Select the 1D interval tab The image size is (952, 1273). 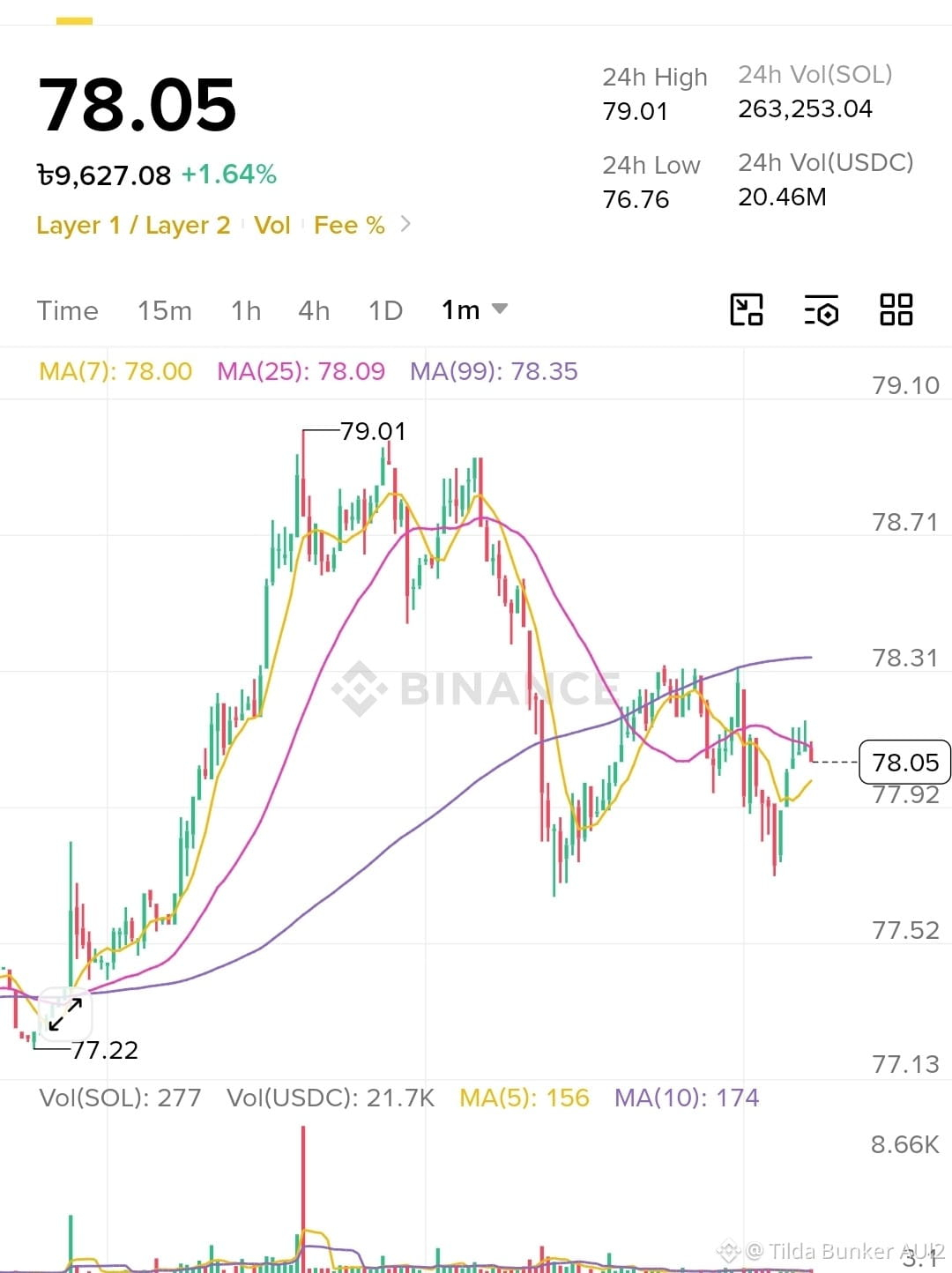pyautogui.click(x=386, y=311)
